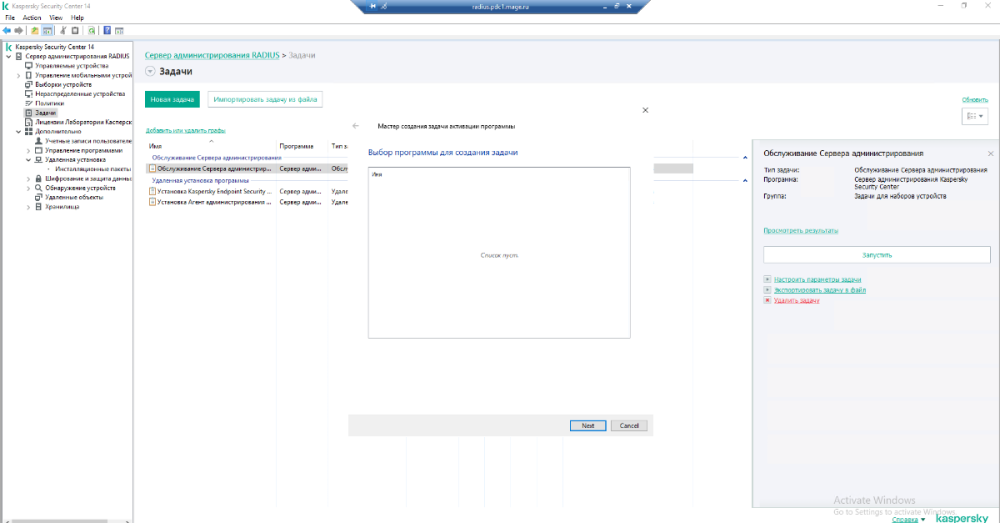Select Обнаружение устройств magnifier icon
Screen dimensions: 1000x523
[x=38, y=188]
